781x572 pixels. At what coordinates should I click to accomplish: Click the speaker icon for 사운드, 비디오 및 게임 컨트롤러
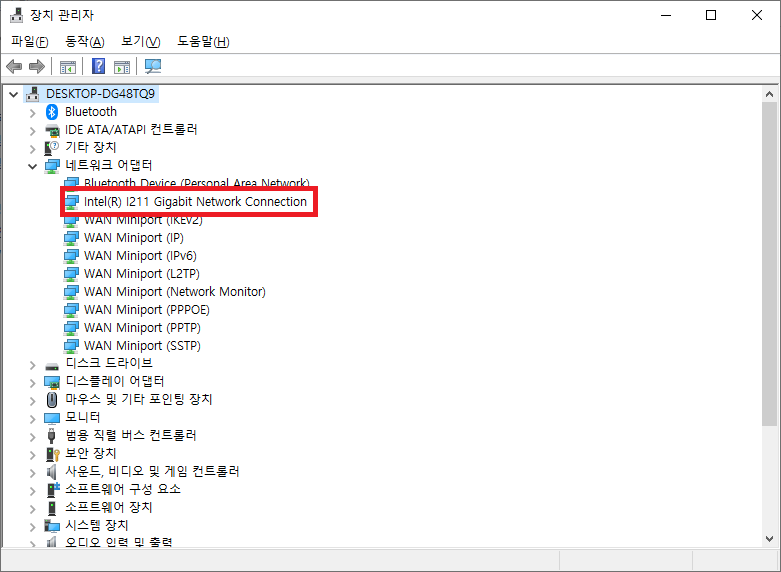point(52,471)
